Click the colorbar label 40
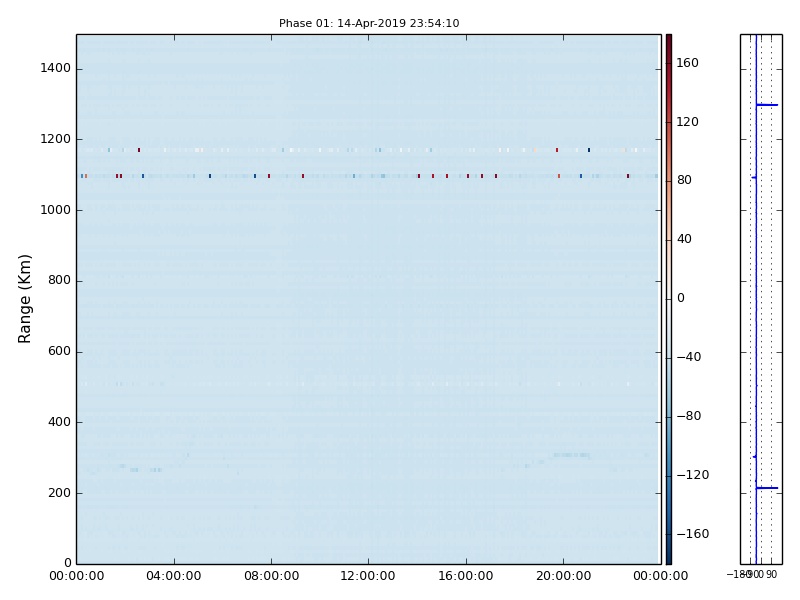800x600 pixels. [684, 239]
